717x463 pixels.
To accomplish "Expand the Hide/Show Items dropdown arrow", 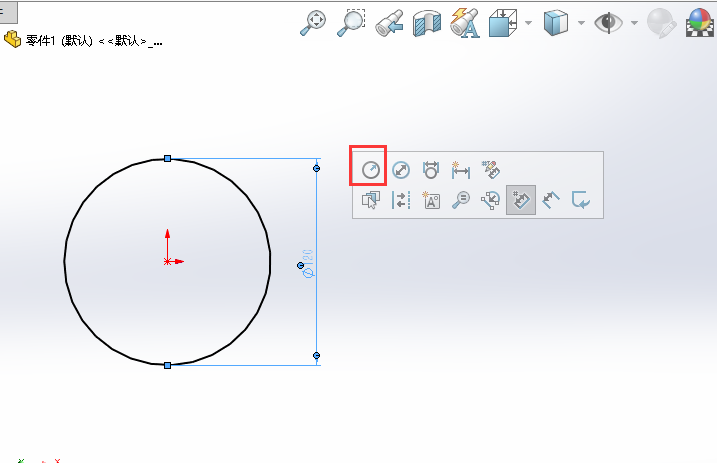I will pyautogui.click(x=634, y=22).
